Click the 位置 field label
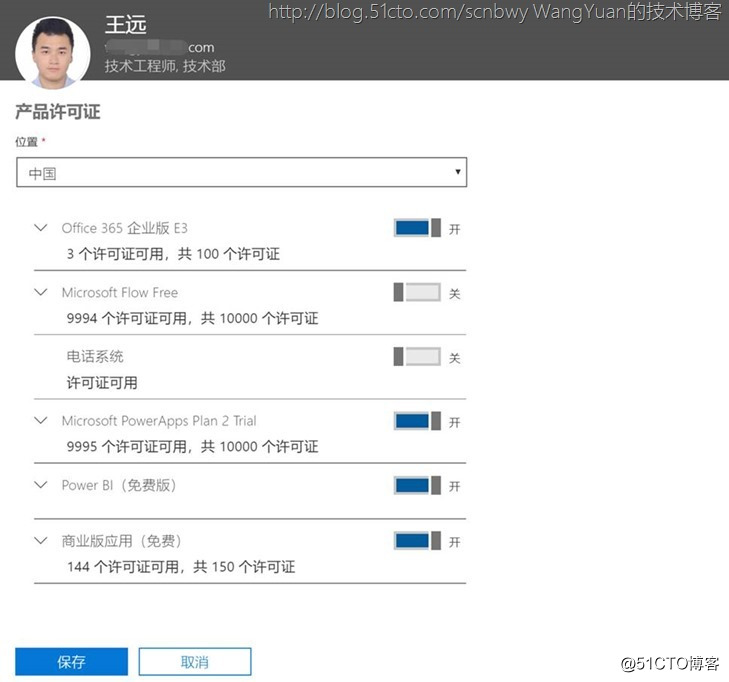729x682 pixels. click(x=27, y=142)
